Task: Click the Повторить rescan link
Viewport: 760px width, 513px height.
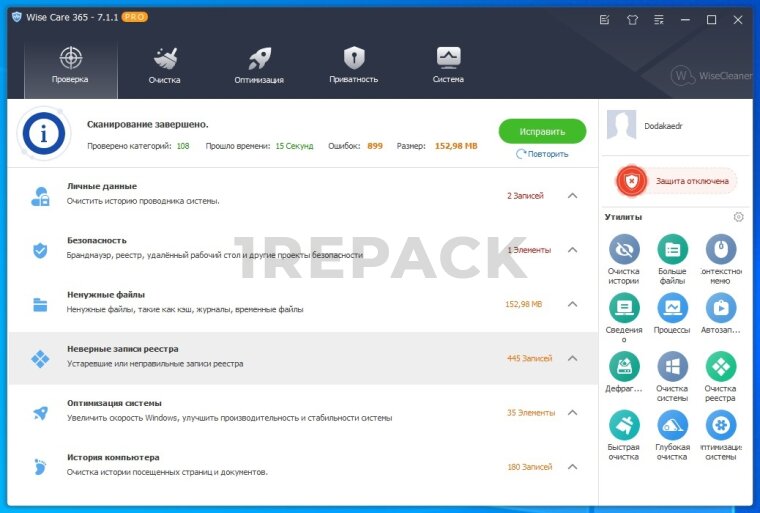Action: (542, 154)
